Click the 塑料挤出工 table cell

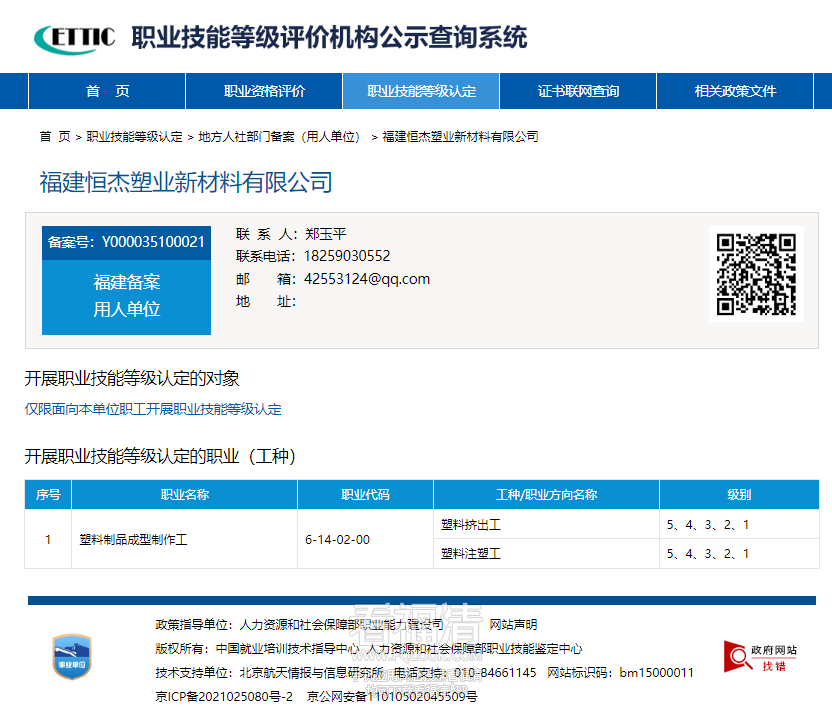[x=547, y=525]
